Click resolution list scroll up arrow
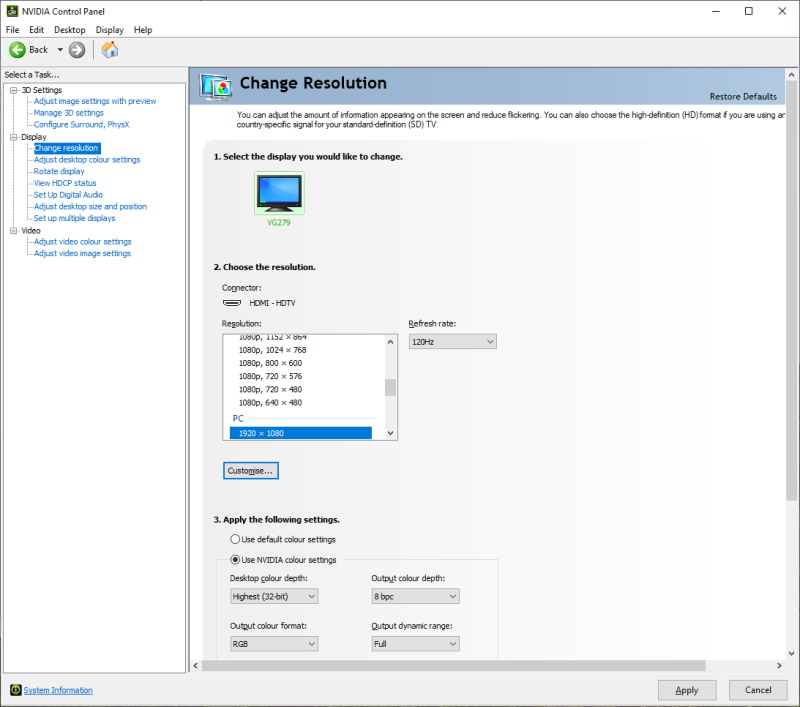Screen dimensions: 800x707 (x=390, y=342)
